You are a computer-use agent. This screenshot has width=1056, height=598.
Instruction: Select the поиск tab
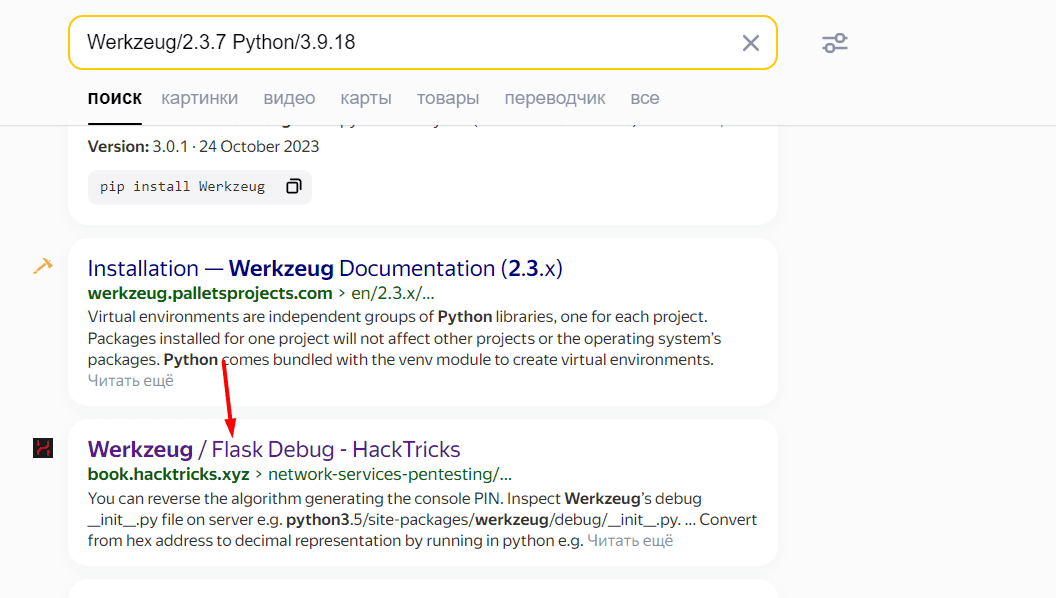pyautogui.click(x=114, y=98)
